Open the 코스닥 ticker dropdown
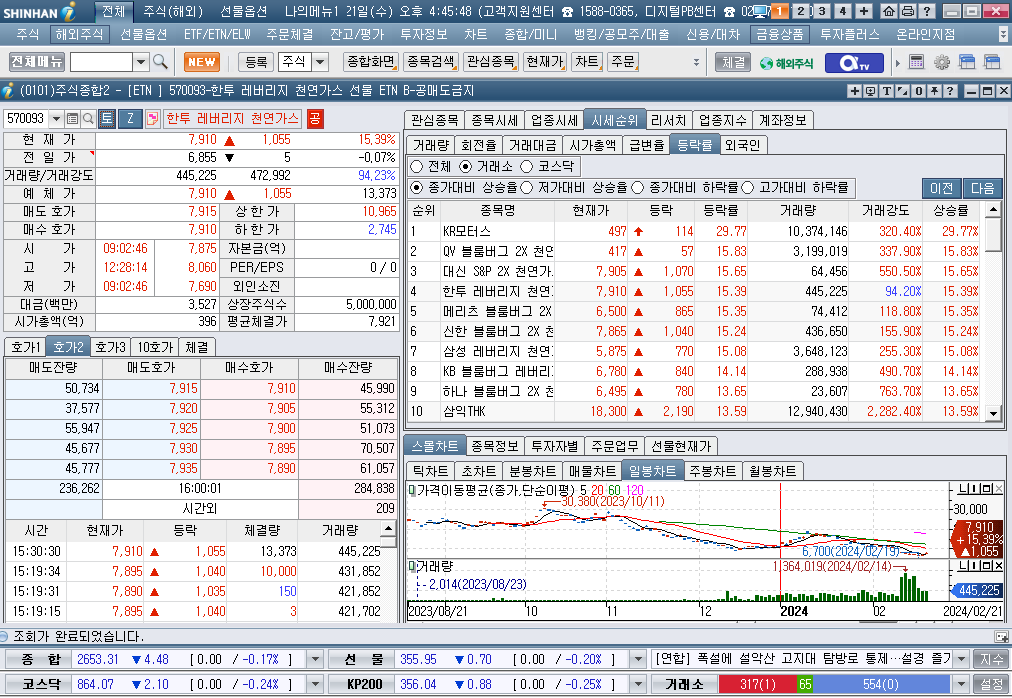Image resolution: width=1012 pixels, height=698 pixels. point(315,684)
